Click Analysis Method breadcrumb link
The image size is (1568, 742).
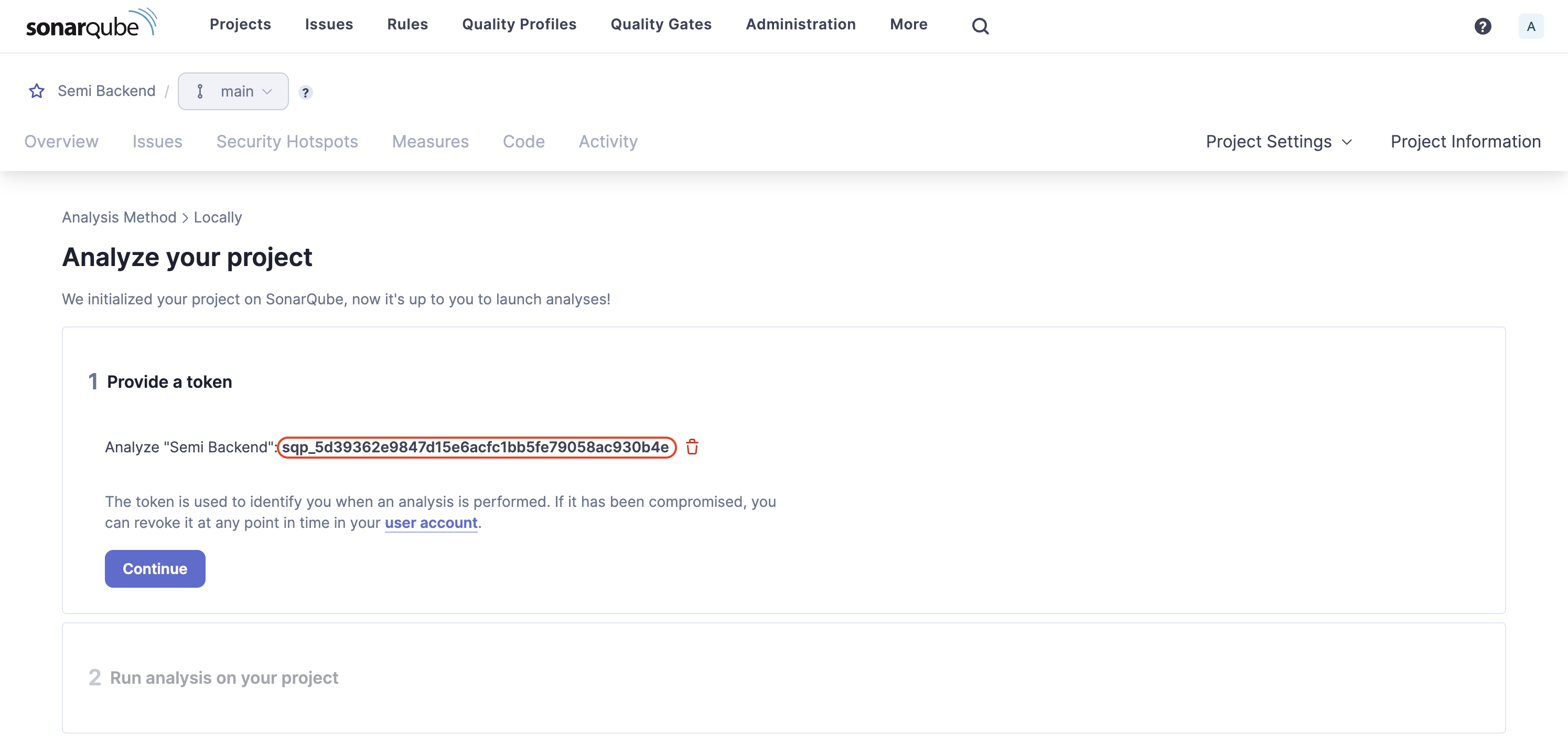pos(119,217)
